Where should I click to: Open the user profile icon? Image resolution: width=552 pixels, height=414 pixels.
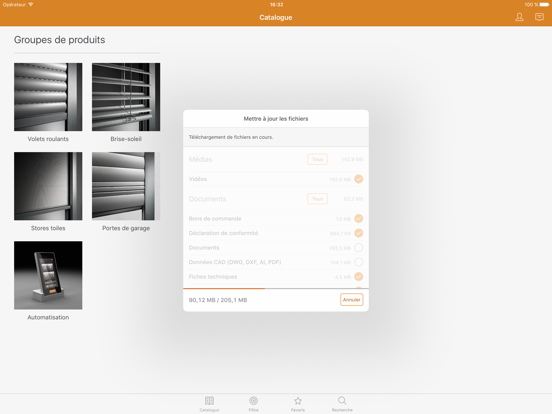(x=519, y=17)
